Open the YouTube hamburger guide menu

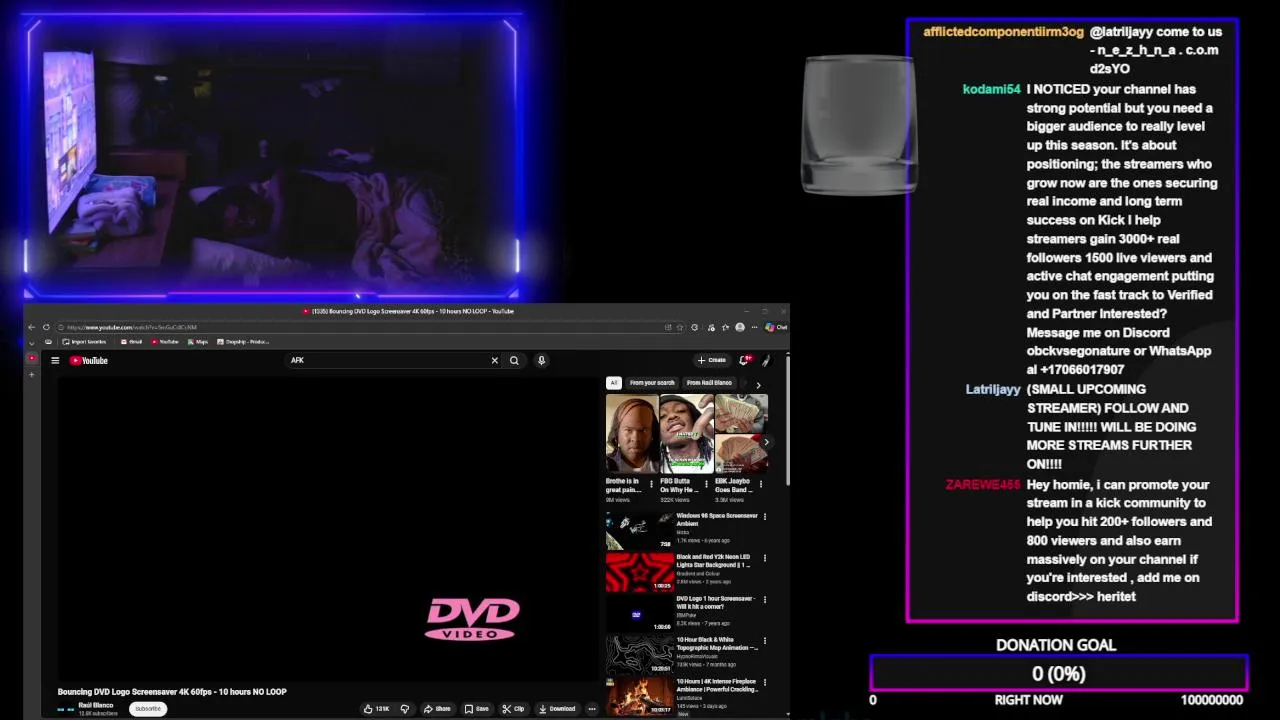(55, 360)
